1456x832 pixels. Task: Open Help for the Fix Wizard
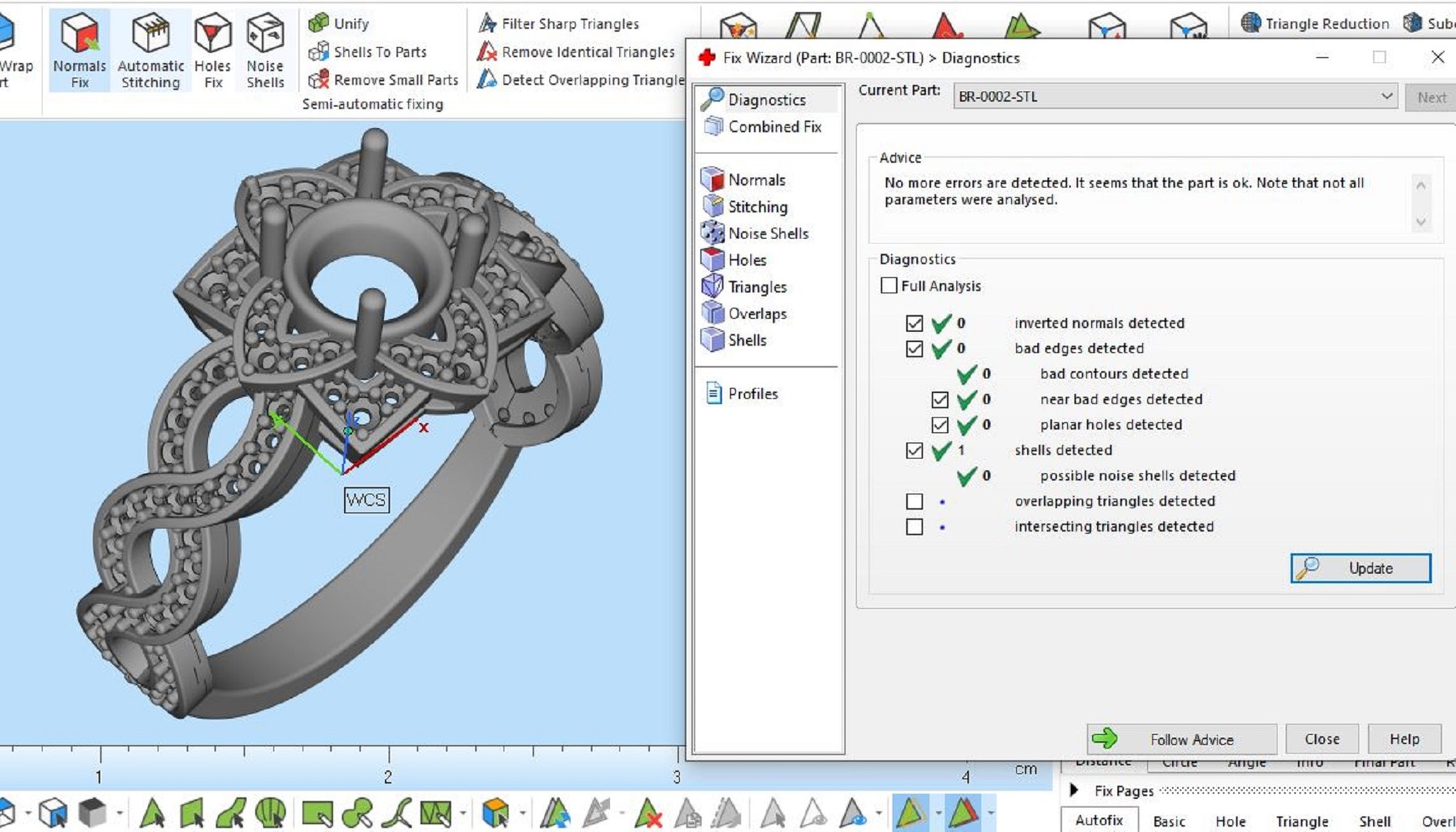click(1404, 740)
